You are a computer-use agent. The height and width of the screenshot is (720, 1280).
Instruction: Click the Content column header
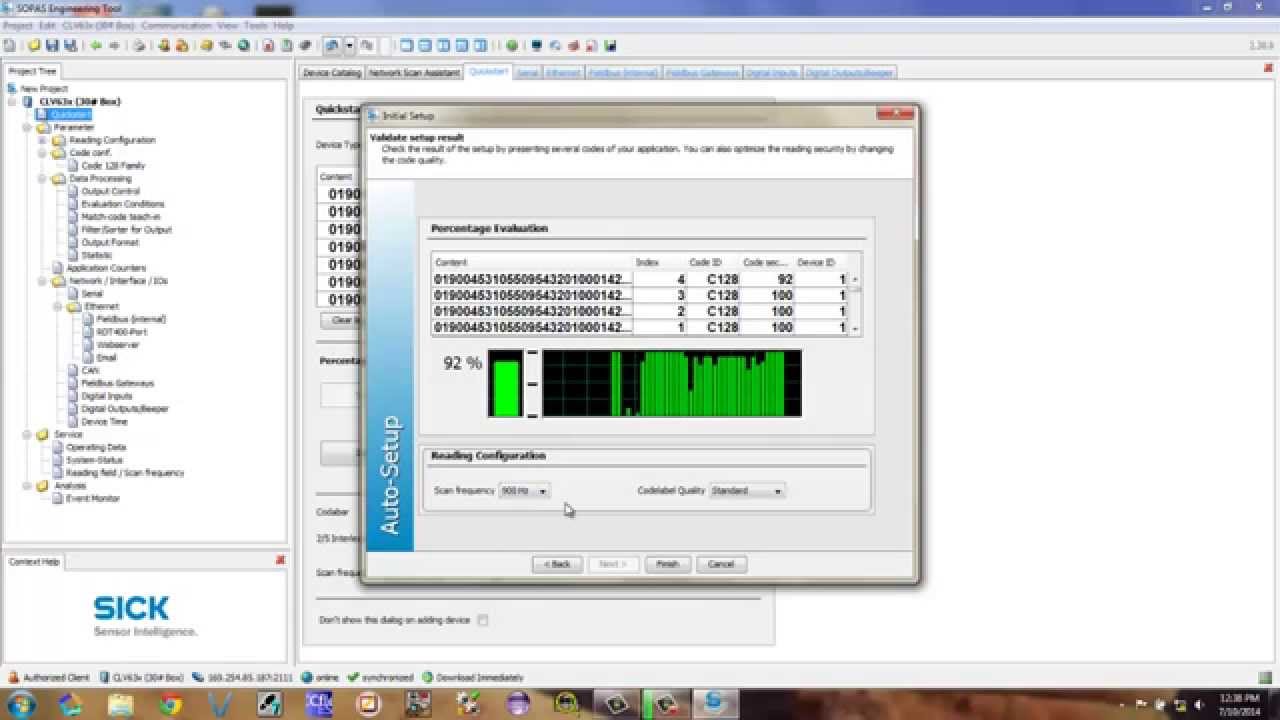point(532,262)
